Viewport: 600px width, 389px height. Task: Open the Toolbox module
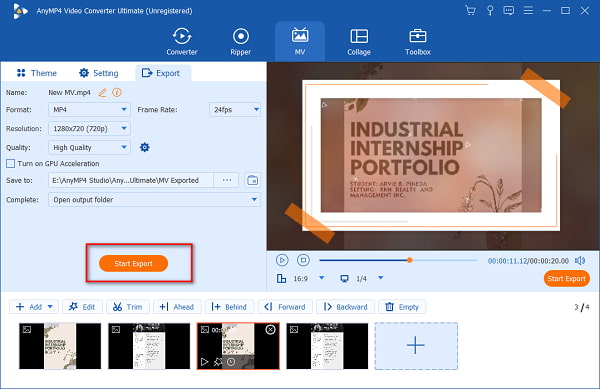click(x=417, y=41)
